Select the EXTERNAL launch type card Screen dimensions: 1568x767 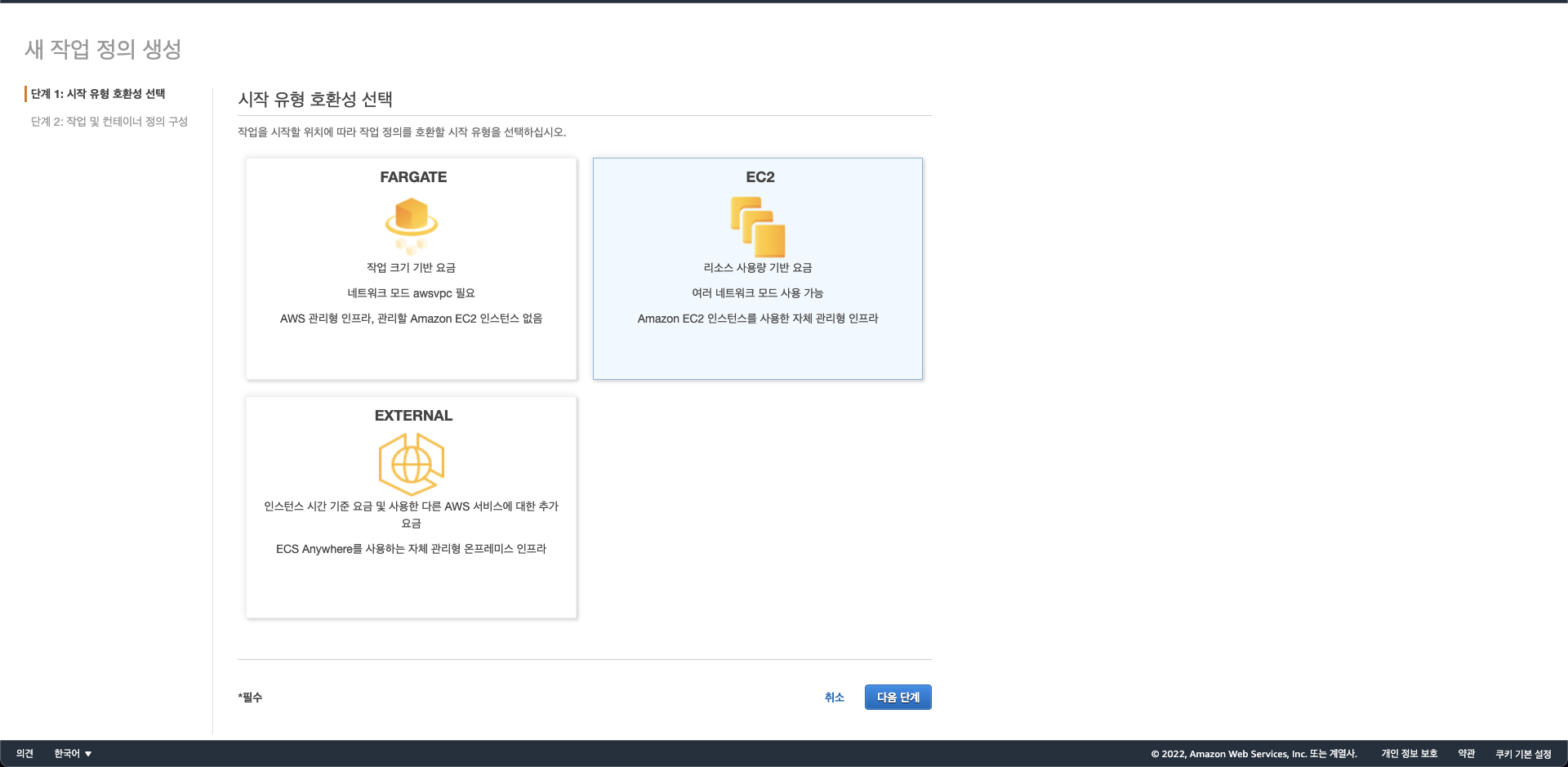pyautogui.click(x=412, y=507)
